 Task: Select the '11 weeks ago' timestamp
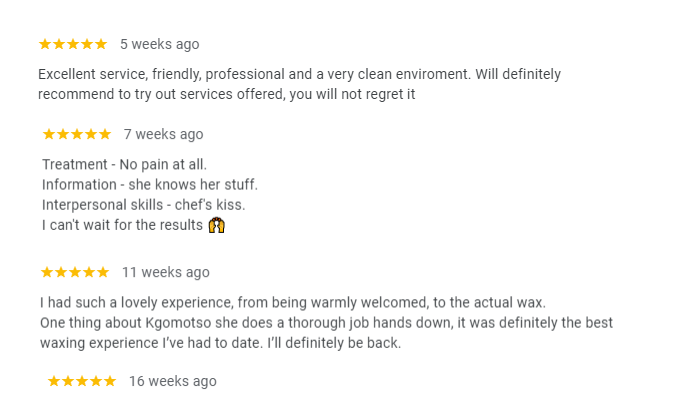click(x=166, y=272)
